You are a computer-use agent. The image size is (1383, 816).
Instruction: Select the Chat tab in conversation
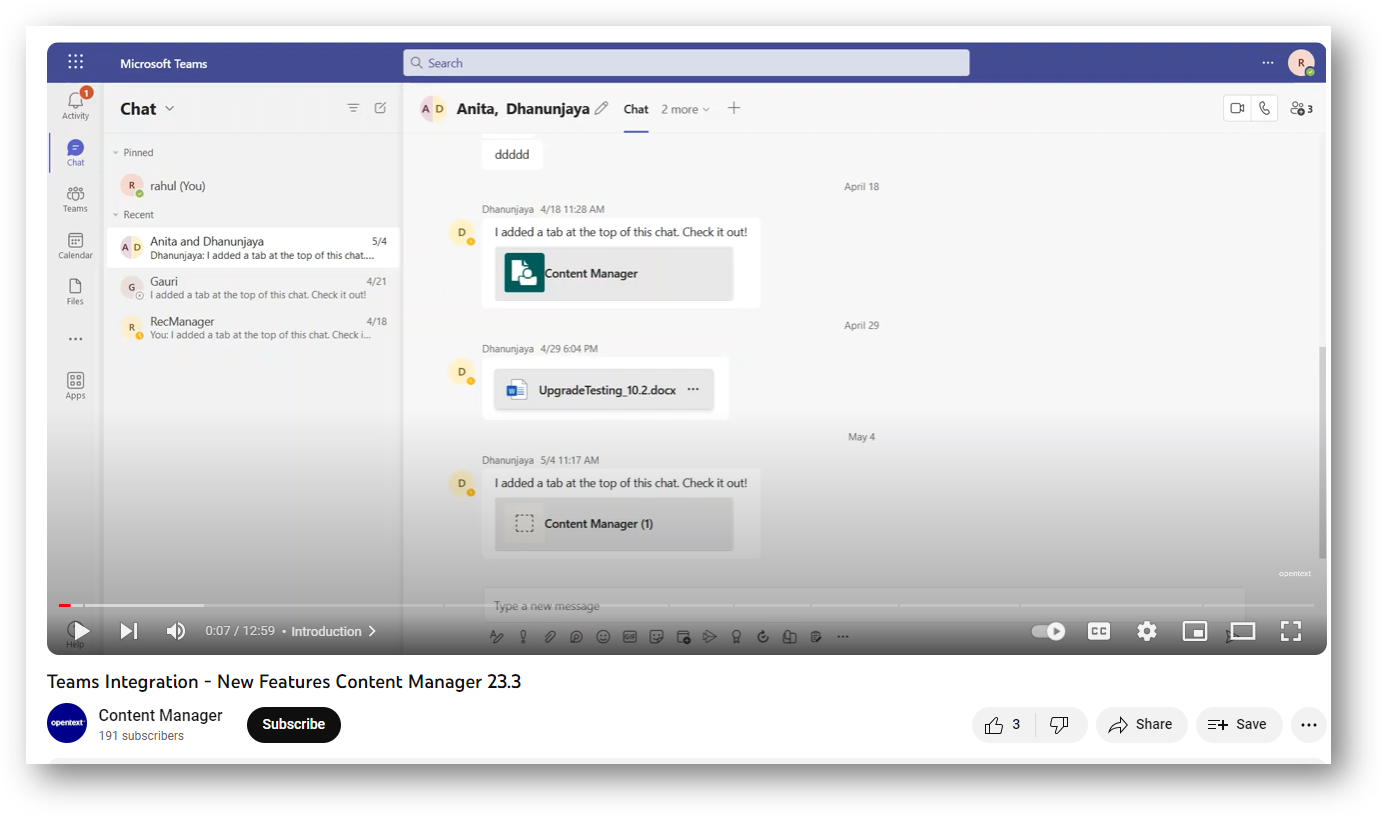point(636,109)
